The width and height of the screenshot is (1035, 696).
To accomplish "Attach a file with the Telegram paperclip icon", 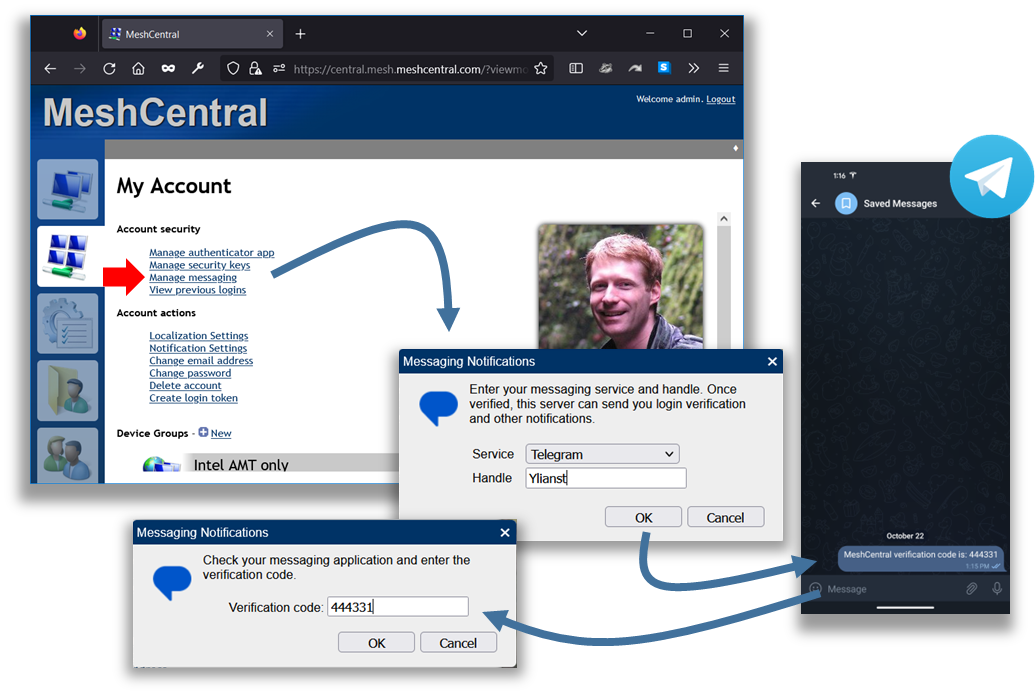I will click(x=971, y=589).
